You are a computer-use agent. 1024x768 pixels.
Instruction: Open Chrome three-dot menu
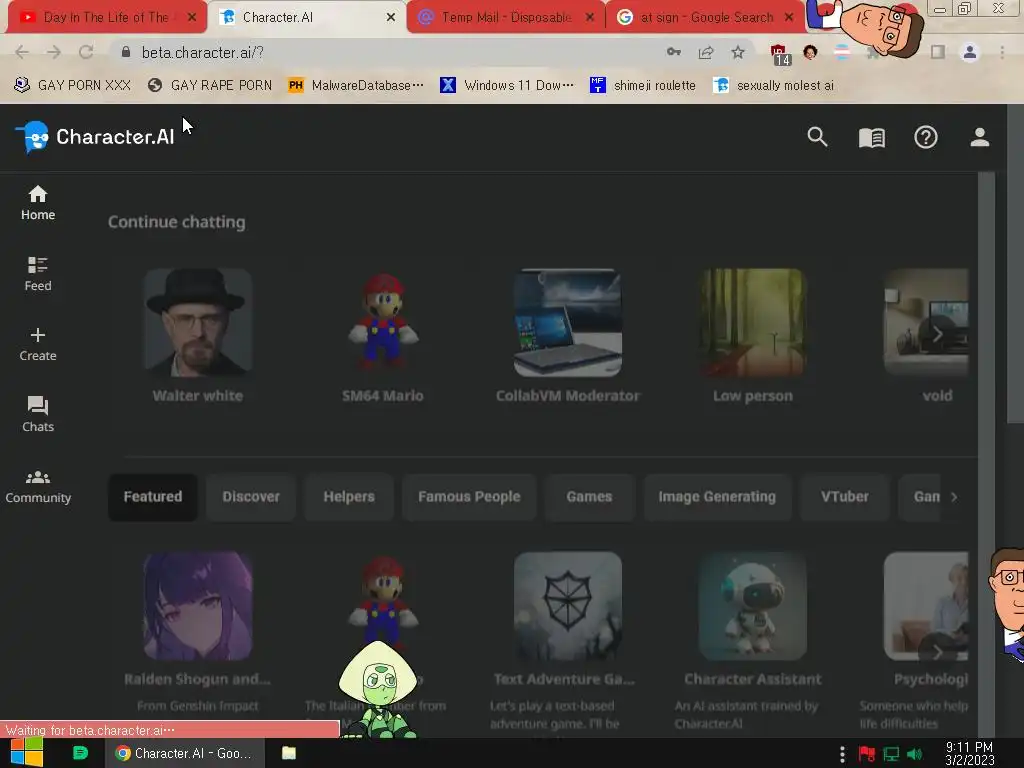click(x=1002, y=52)
